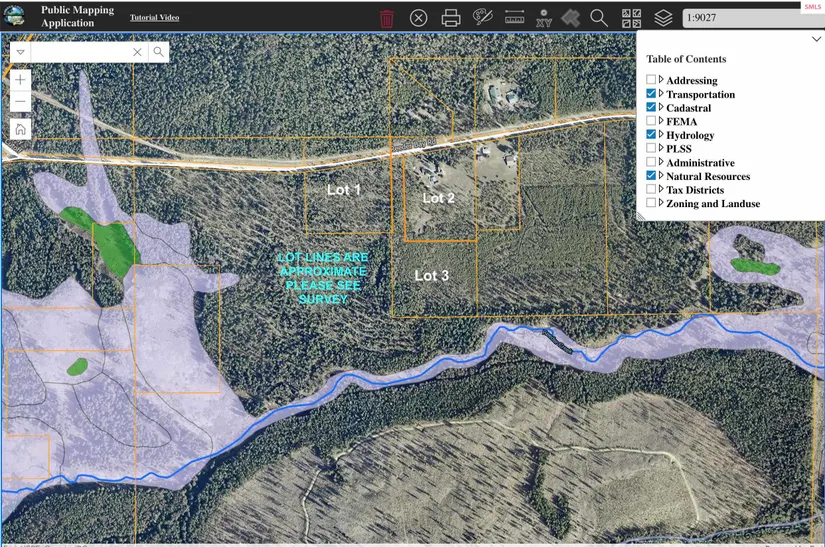Enable the Addressing layer checkbox
825x547 pixels.
coord(651,79)
